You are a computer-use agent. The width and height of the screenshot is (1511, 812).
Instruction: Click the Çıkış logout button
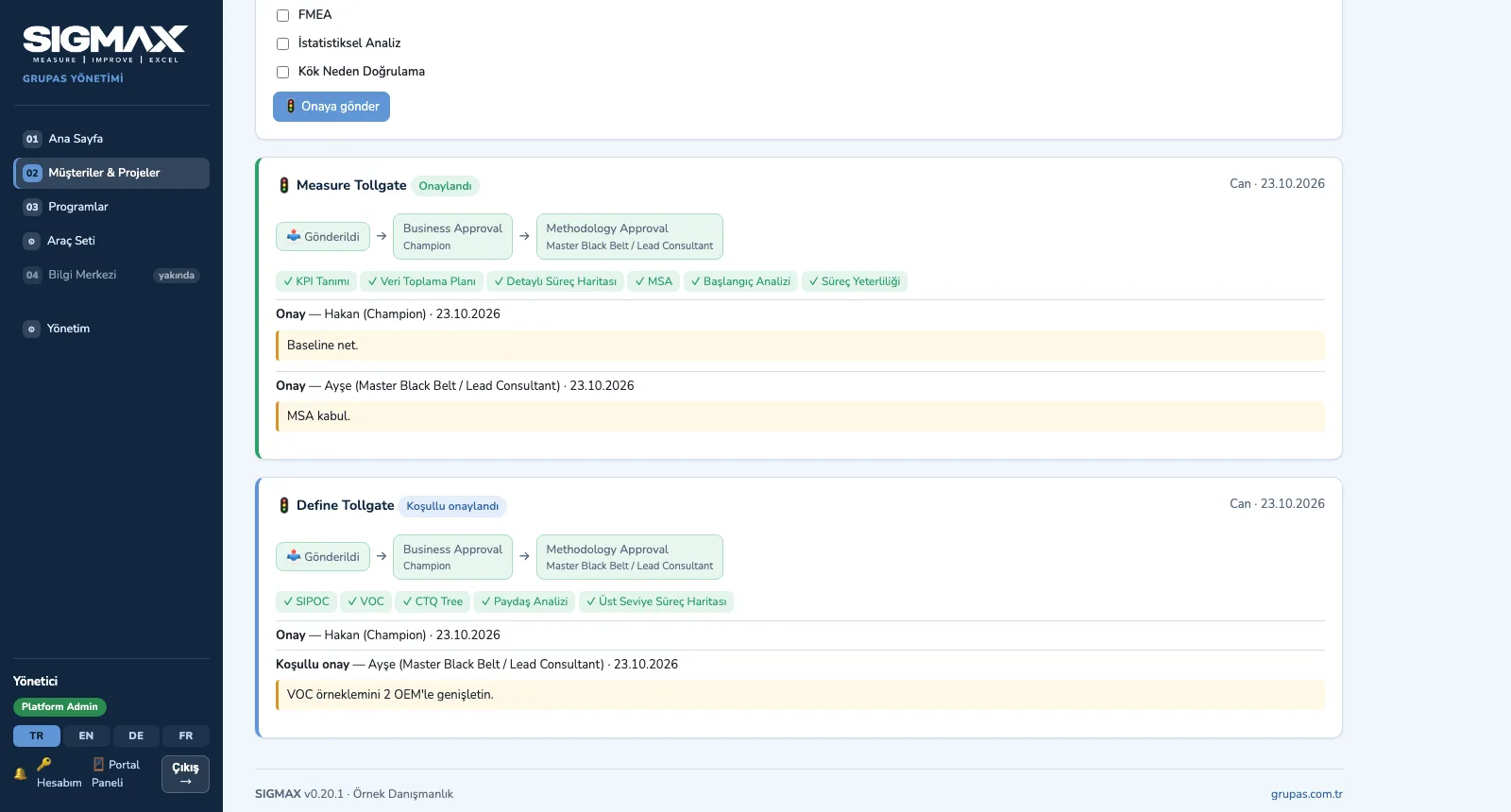pyautogui.click(x=185, y=774)
